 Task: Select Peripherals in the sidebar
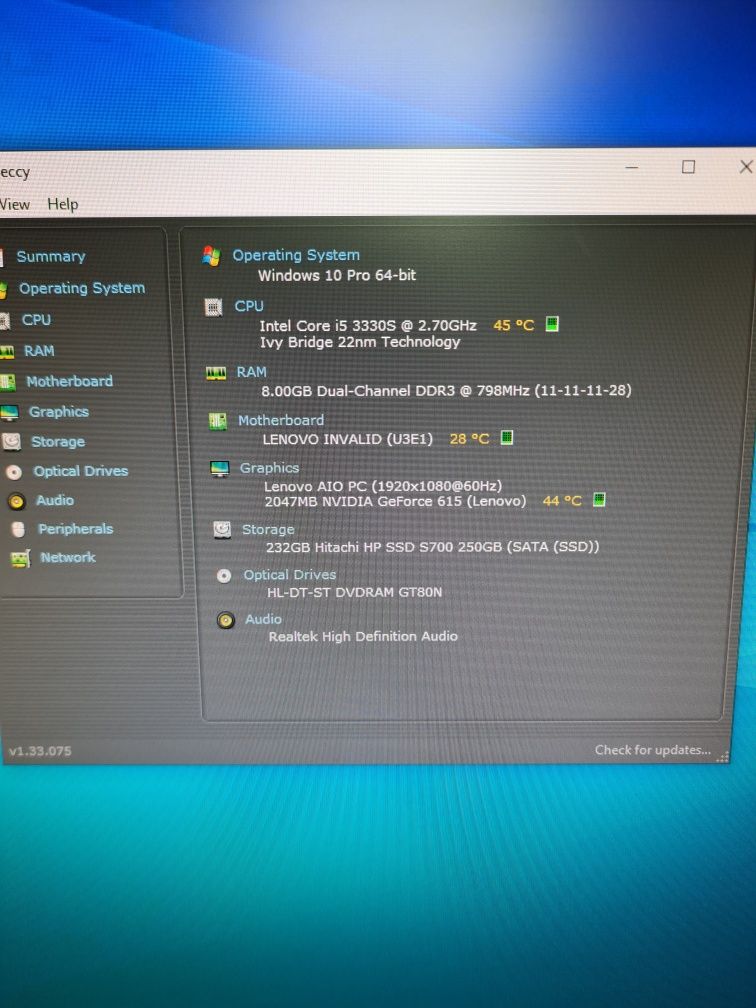coord(75,529)
